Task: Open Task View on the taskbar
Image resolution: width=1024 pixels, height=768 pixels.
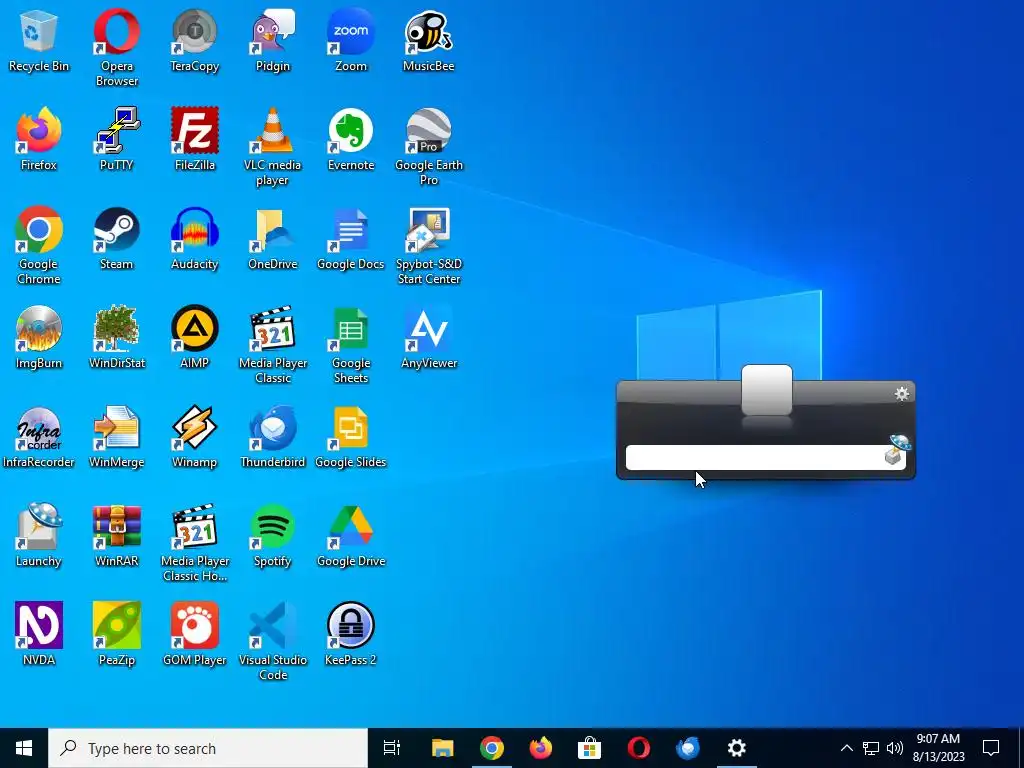Action: coord(392,748)
